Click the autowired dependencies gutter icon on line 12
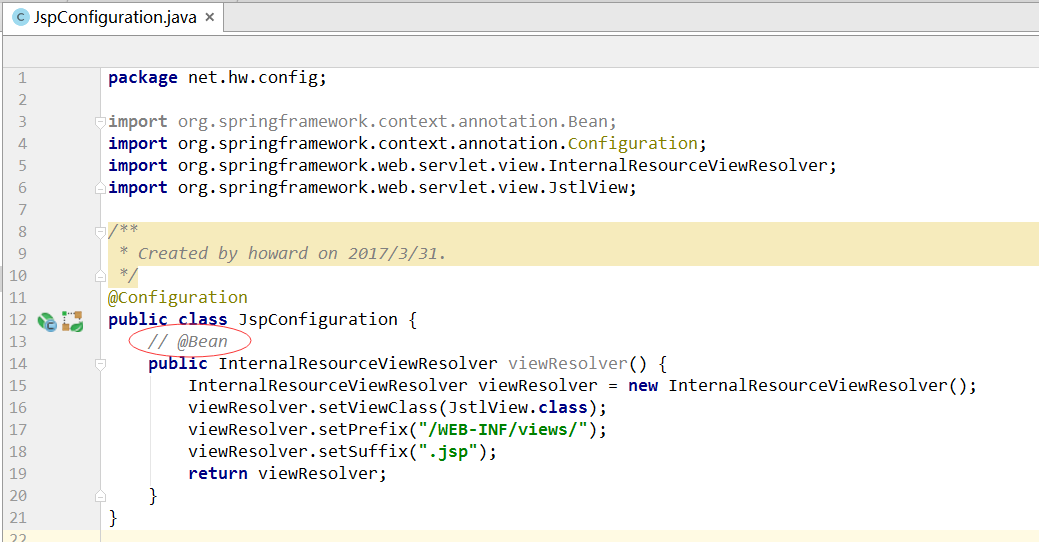1039x542 pixels. (72, 321)
